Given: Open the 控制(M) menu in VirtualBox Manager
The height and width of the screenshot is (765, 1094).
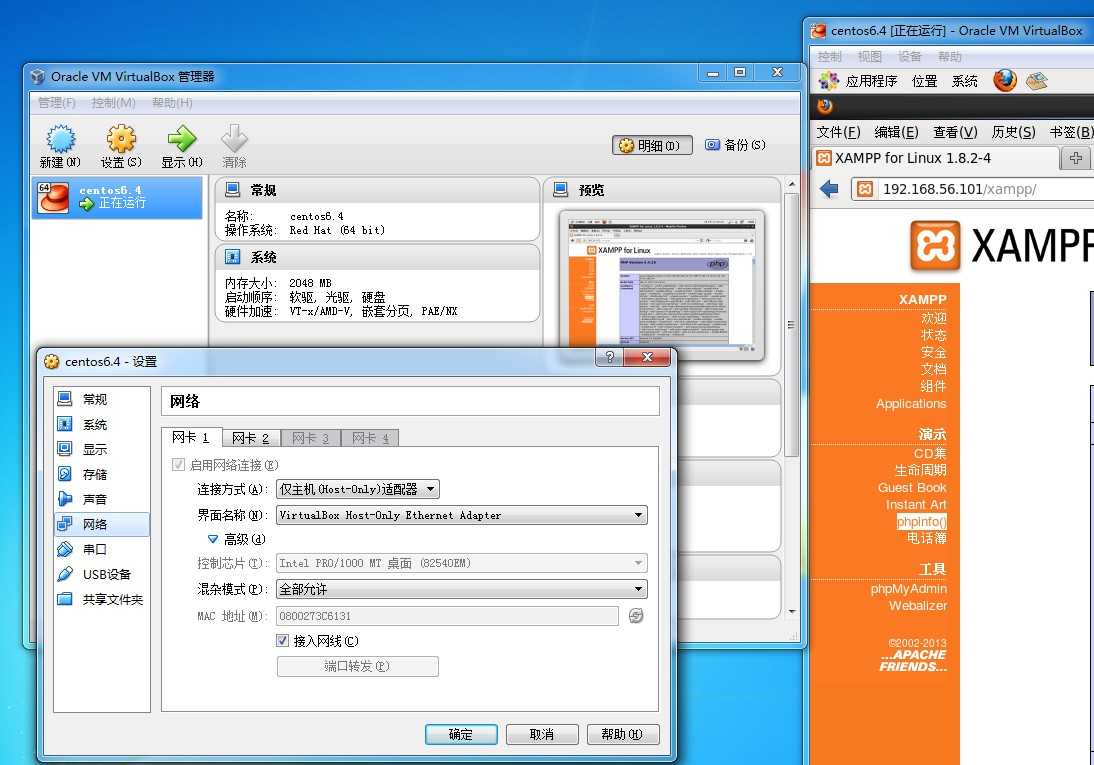Looking at the screenshot, I should (114, 103).
